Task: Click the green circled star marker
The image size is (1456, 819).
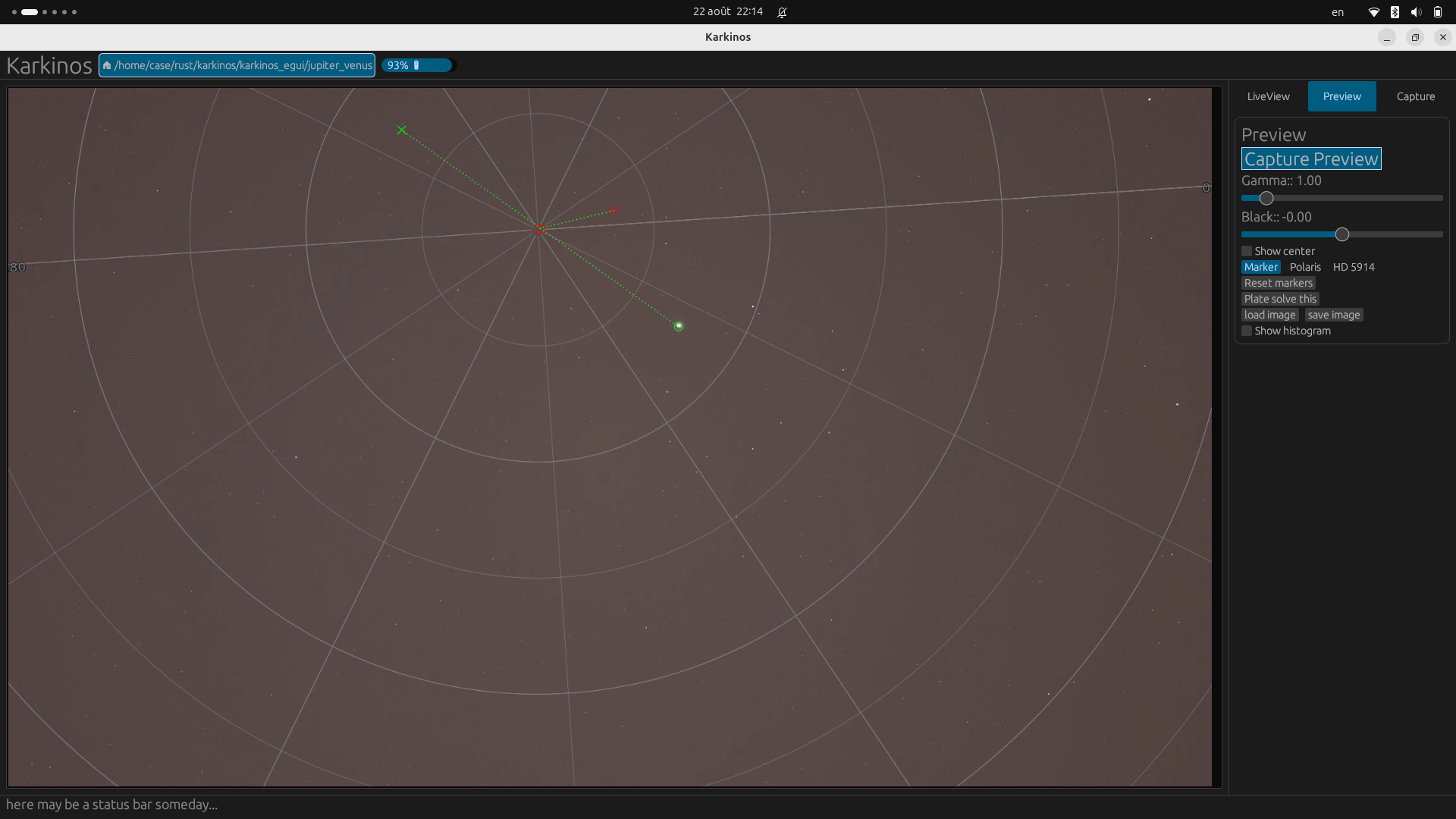Action: click(679, 326)
